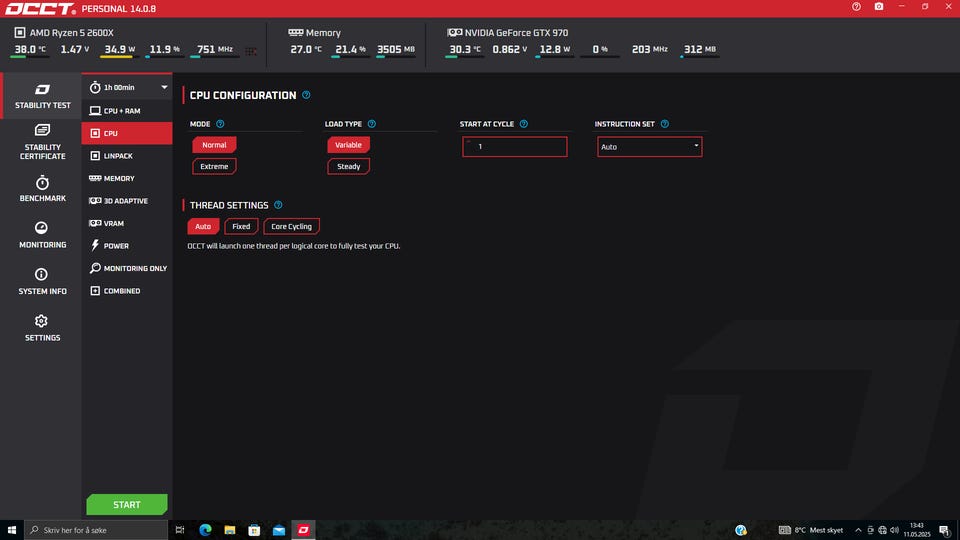
Task: Show help for Mode
Action: coord(220,124)
